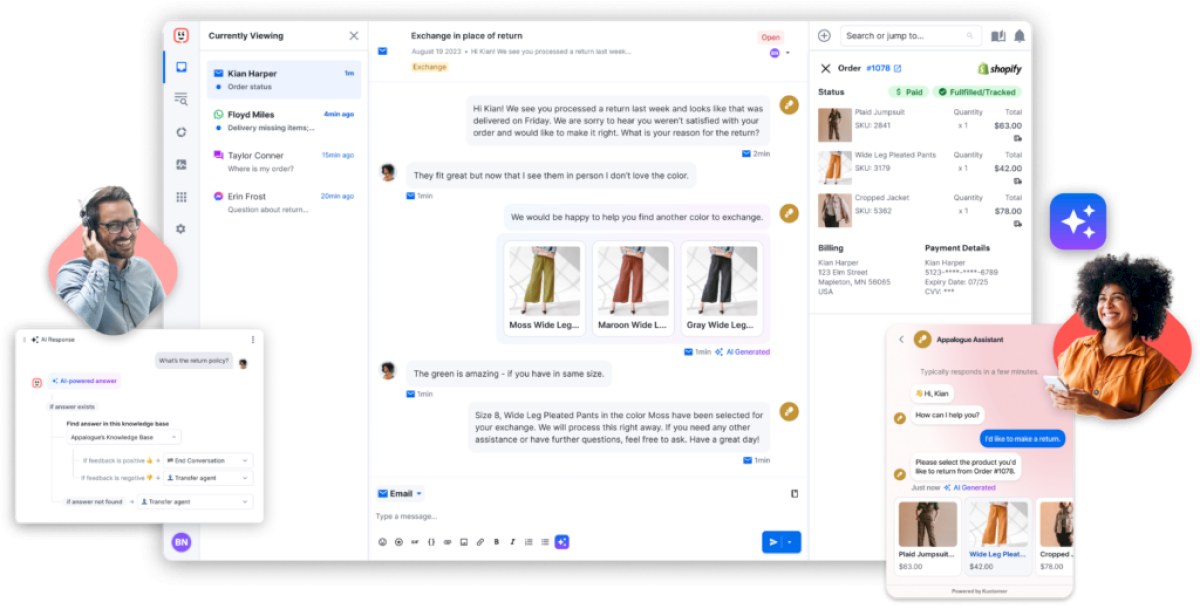
Task: Click the Moss Wide Leg pants thumbnail
Action: (x=543, y=281)
